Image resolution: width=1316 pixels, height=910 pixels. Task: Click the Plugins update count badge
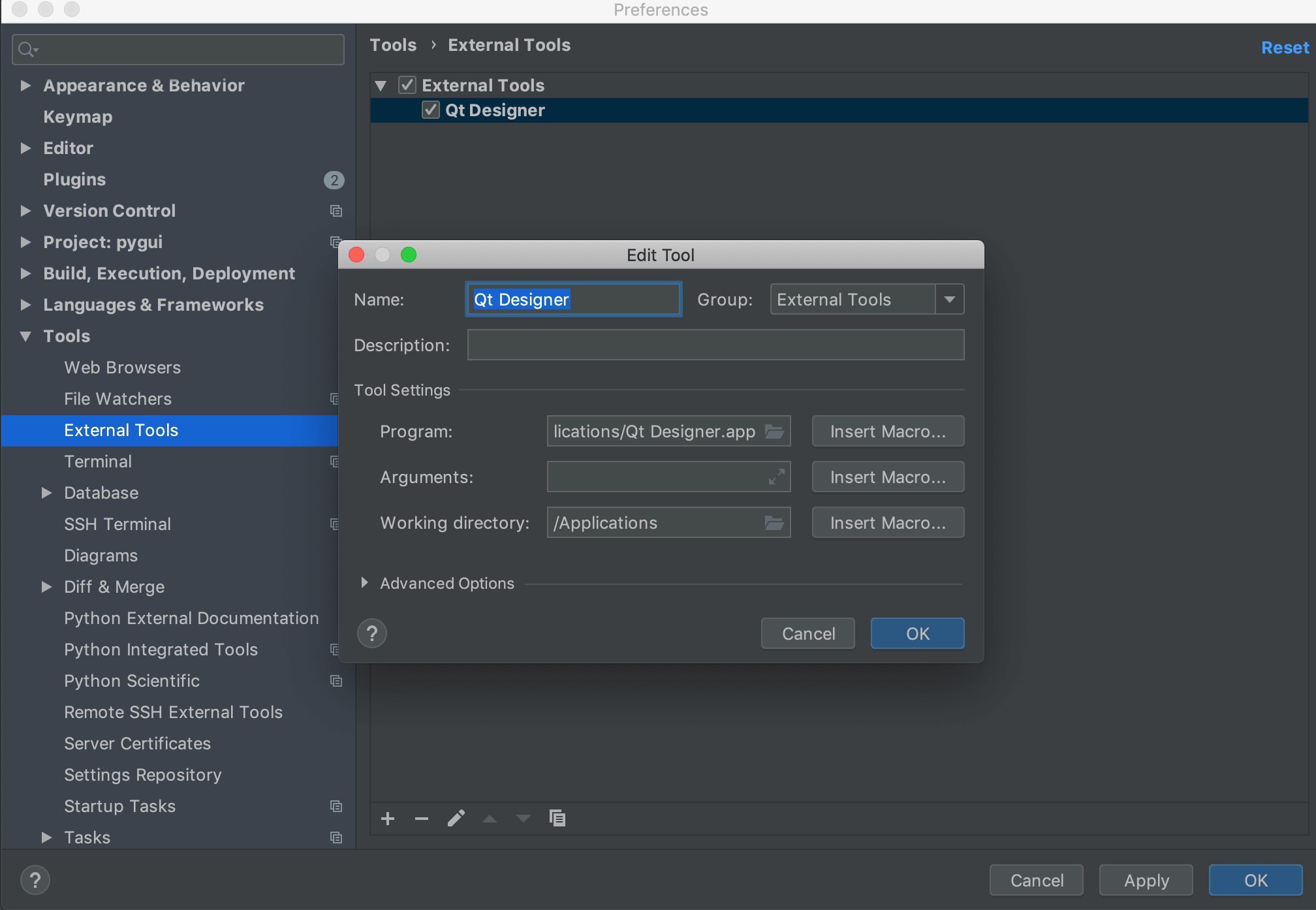[334, 180]
